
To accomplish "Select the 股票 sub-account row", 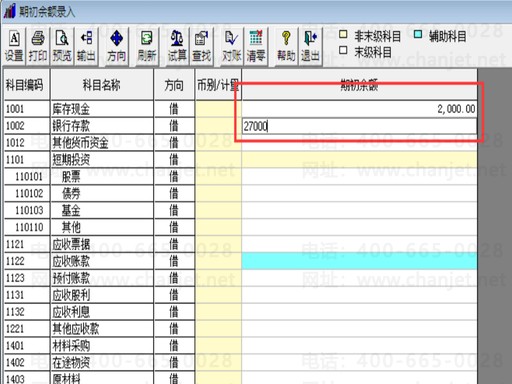I will (240, 177).
